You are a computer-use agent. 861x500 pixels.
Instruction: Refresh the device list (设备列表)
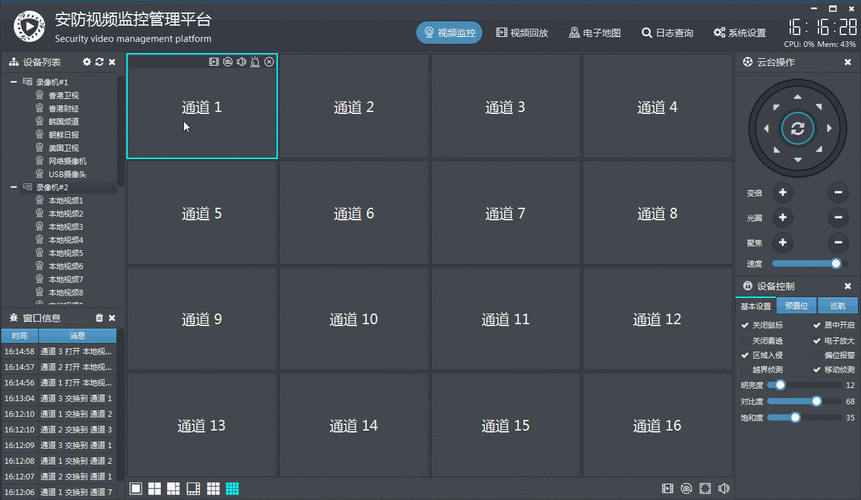[x=99, y=62]
